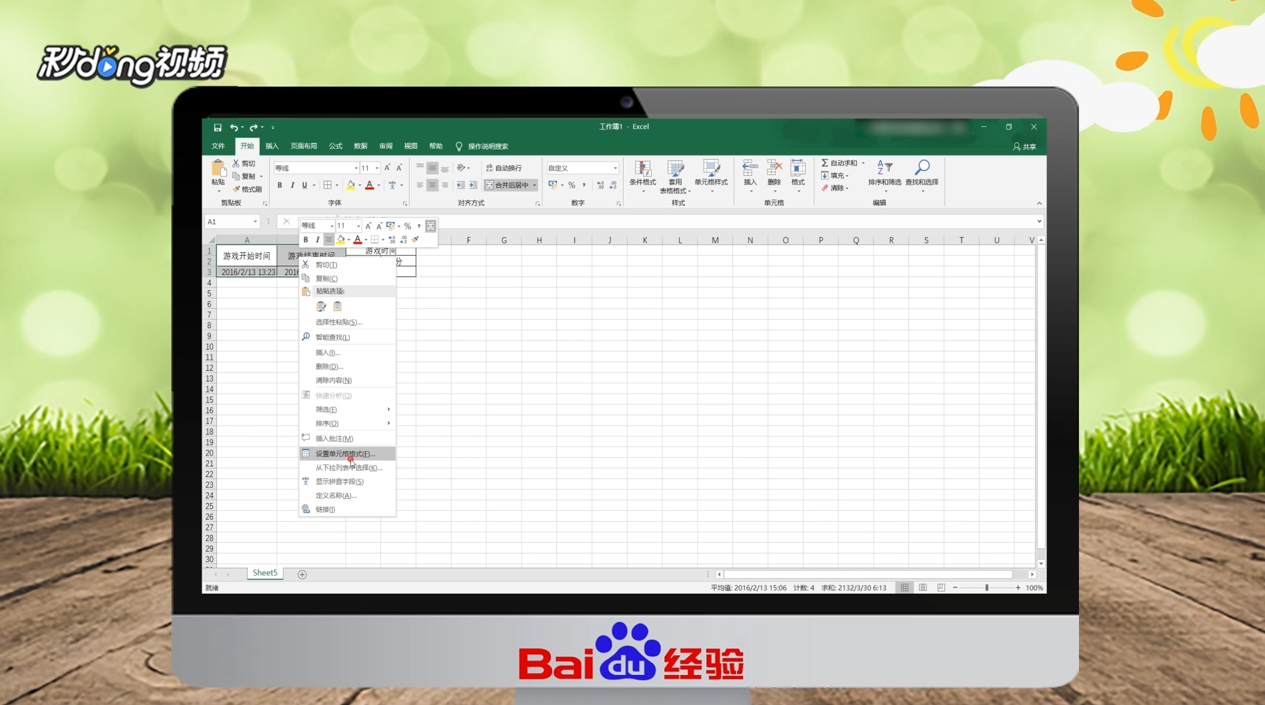Toggle Italic in the ribbon font group
Screen dimensions: 1265x705
pos(292,185)
